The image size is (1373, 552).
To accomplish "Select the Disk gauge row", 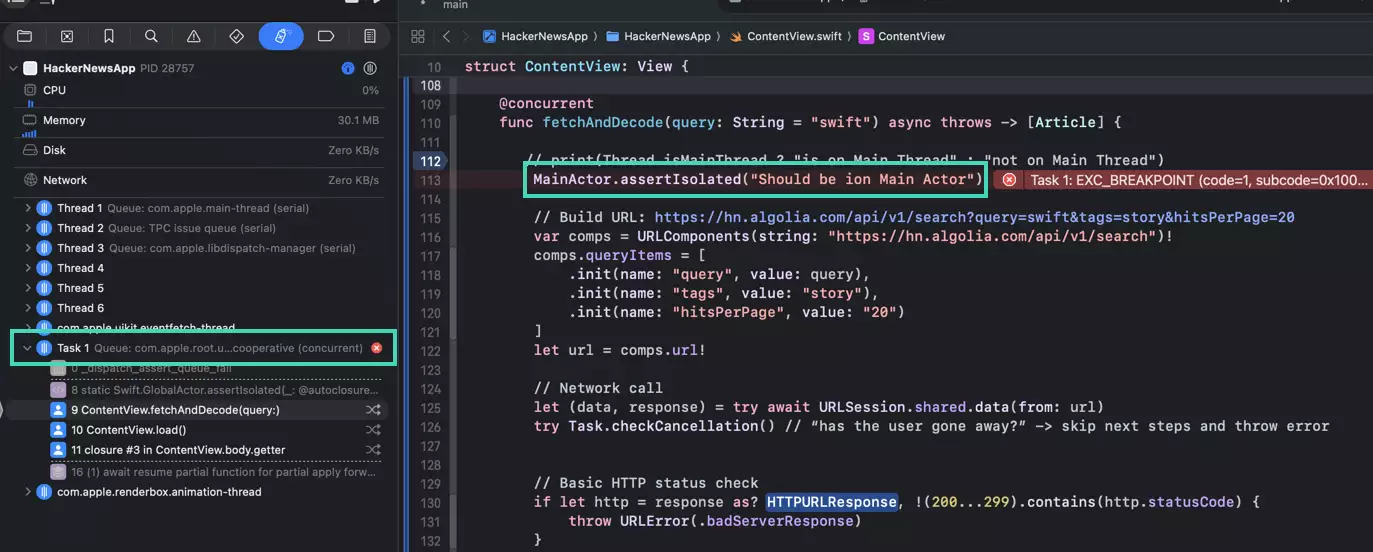I will (200, 150).
